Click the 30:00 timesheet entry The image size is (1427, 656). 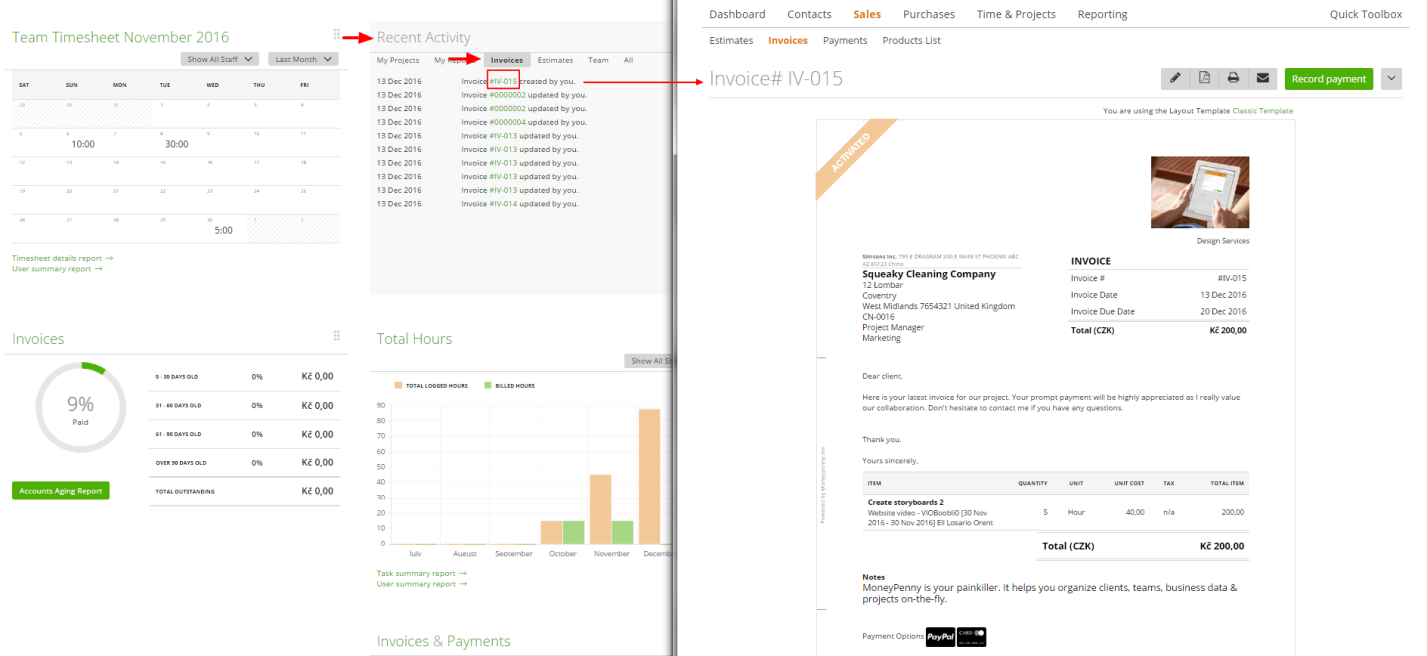click(177, 144)
